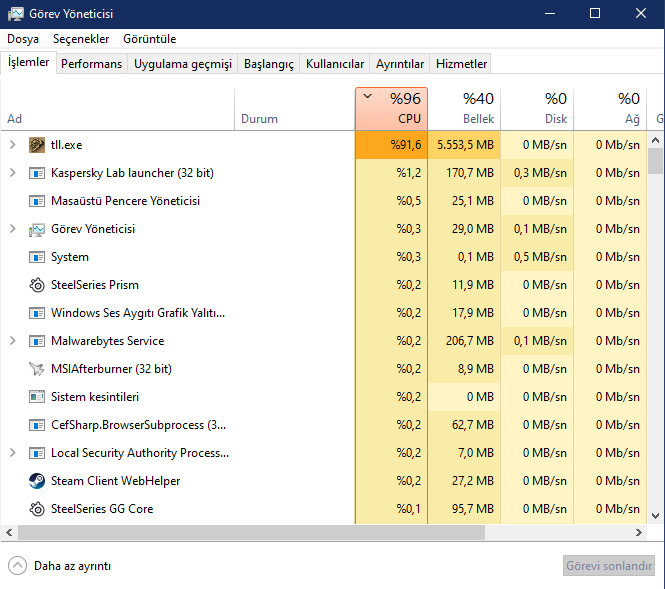Click the Steam Client WebHelper icon
Viewport: 665px width, 589px height.
(x=37, y=481)
